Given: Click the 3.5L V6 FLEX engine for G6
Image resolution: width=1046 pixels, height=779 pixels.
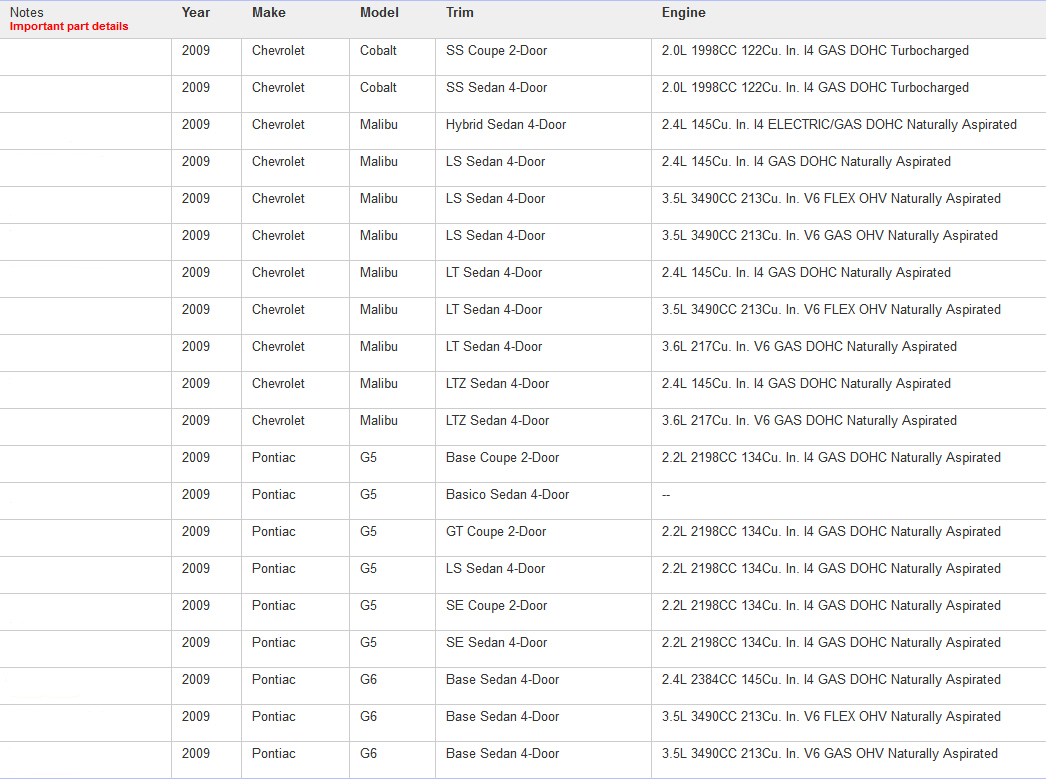Looking at the screenshot, I should tap(831, 716).
